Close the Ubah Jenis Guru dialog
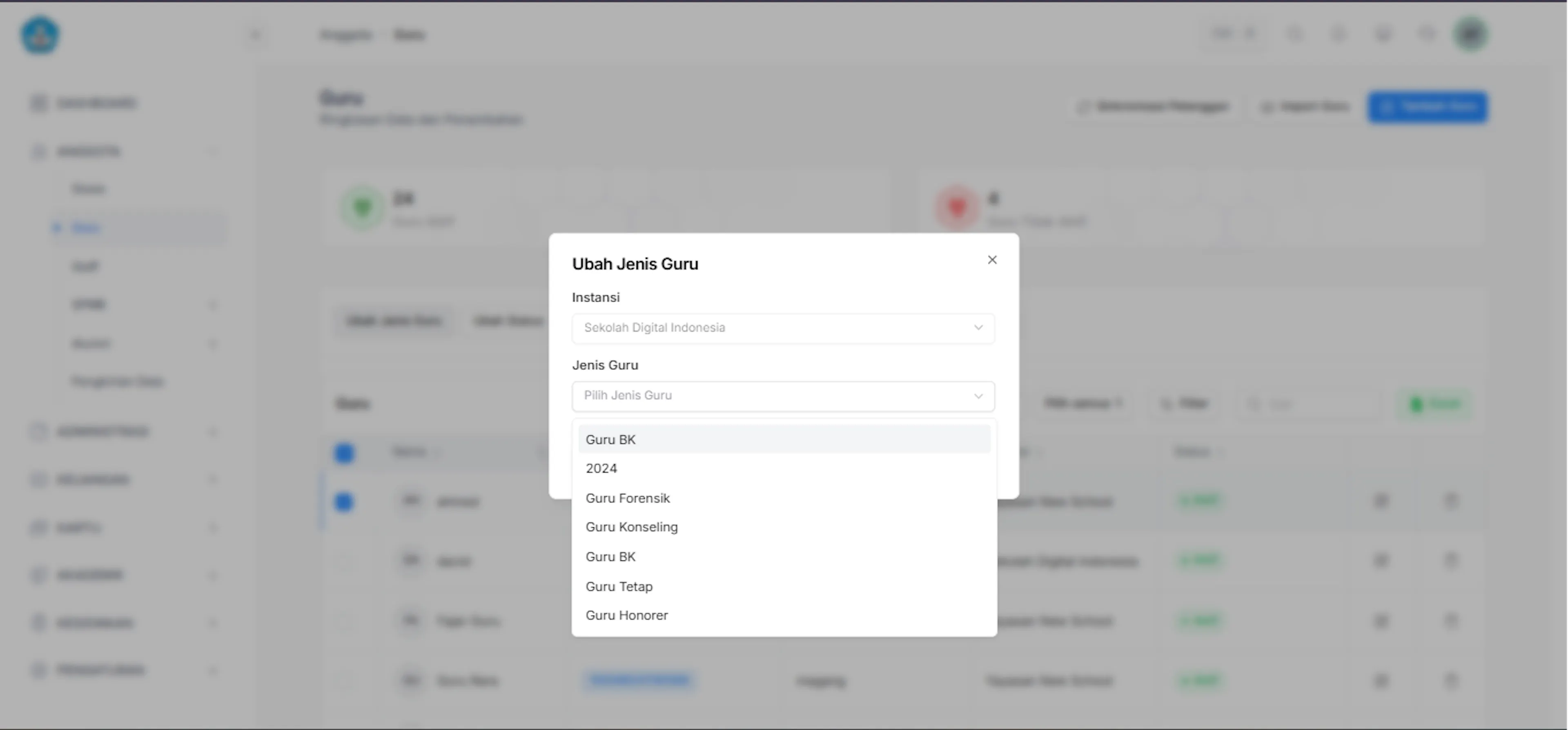The image size is (1568, 730). 992,260
